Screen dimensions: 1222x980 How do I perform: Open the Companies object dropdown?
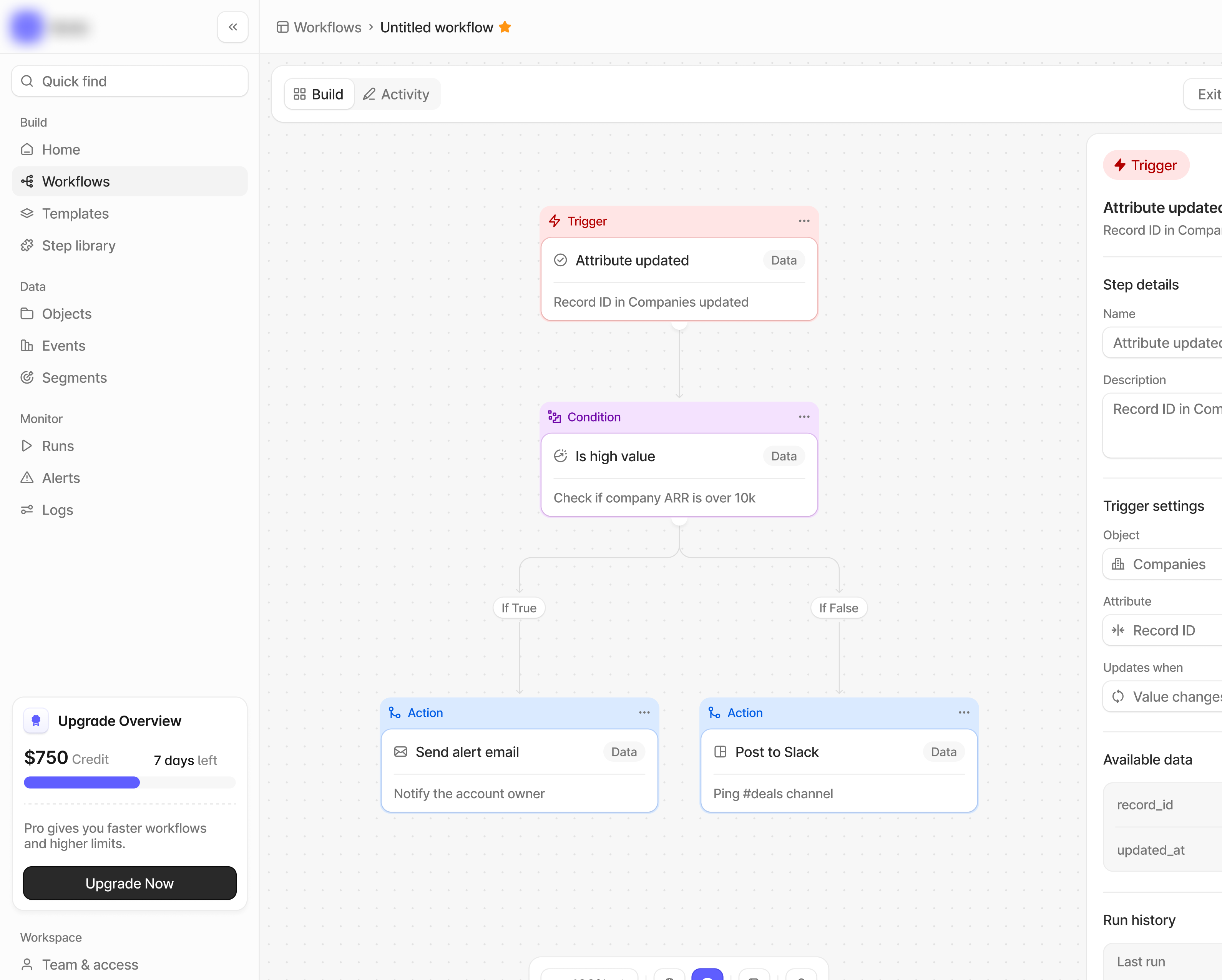[1162, 564]
